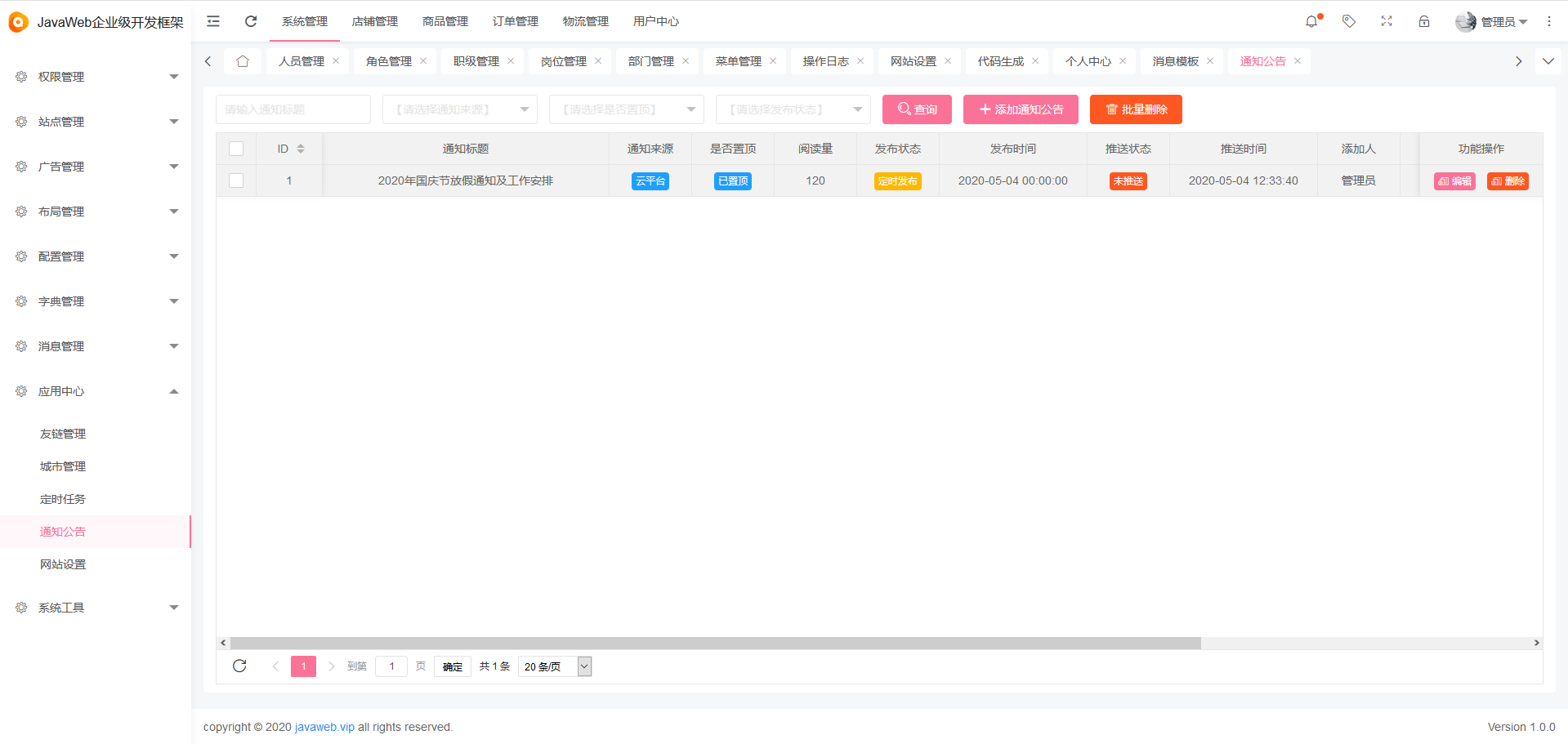The height and width of the screenshot is (744, 1568).
Task: Refresh the page with the reload icon
Action: [x=250, y=21]
